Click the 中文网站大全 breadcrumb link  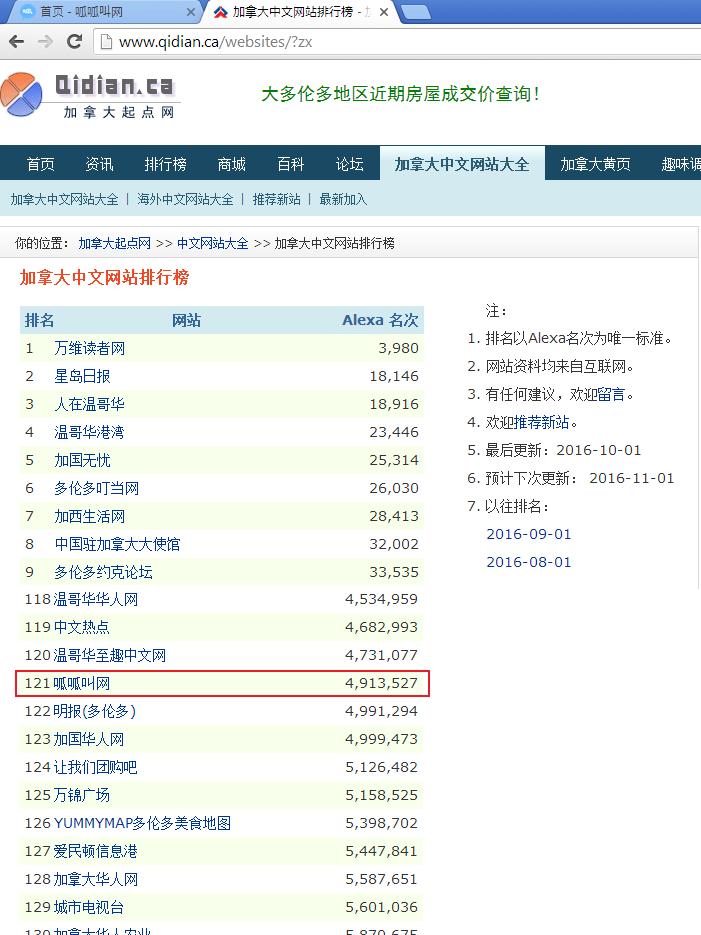tap(213, 243)
